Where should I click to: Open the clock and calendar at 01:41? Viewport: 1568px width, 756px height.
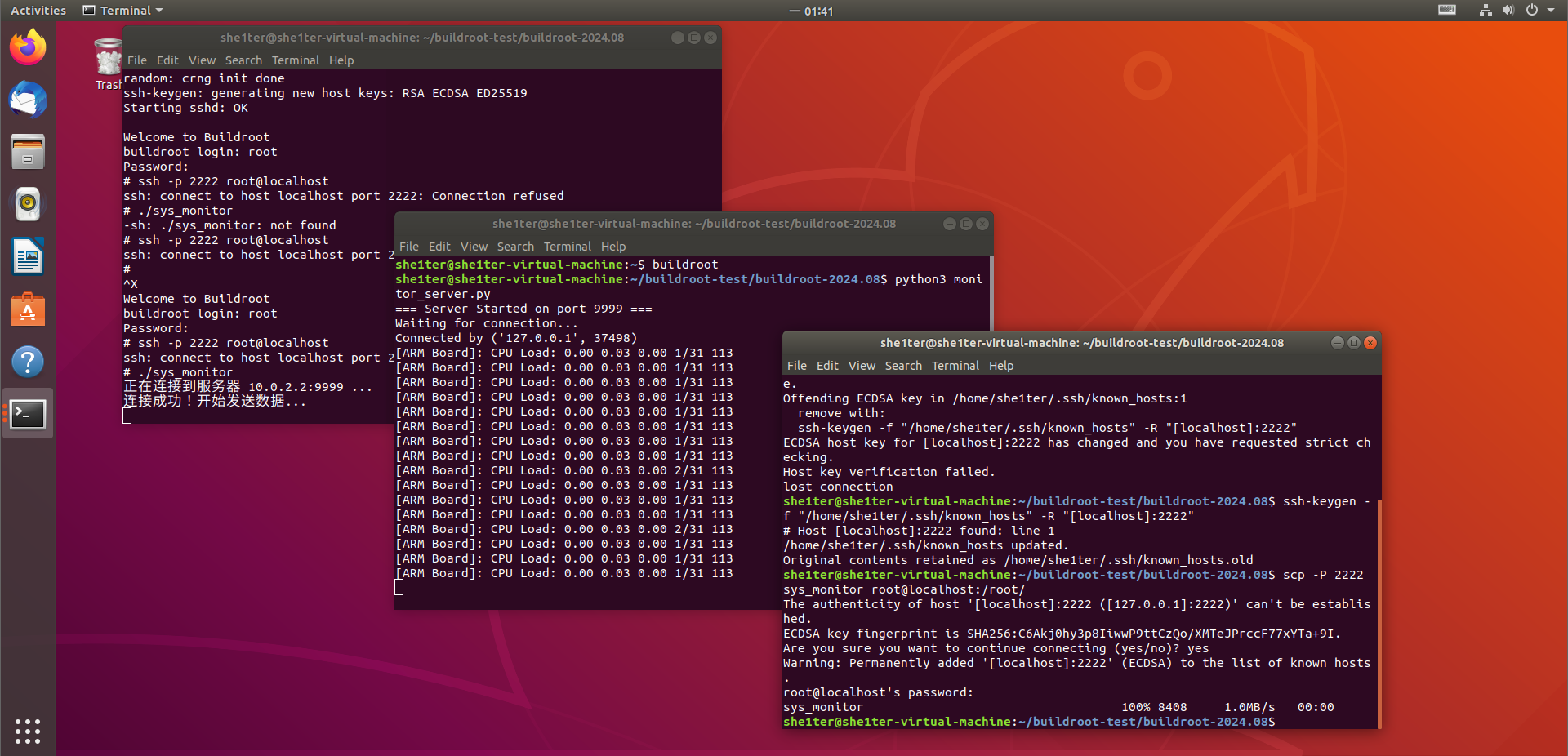(811, 11)
